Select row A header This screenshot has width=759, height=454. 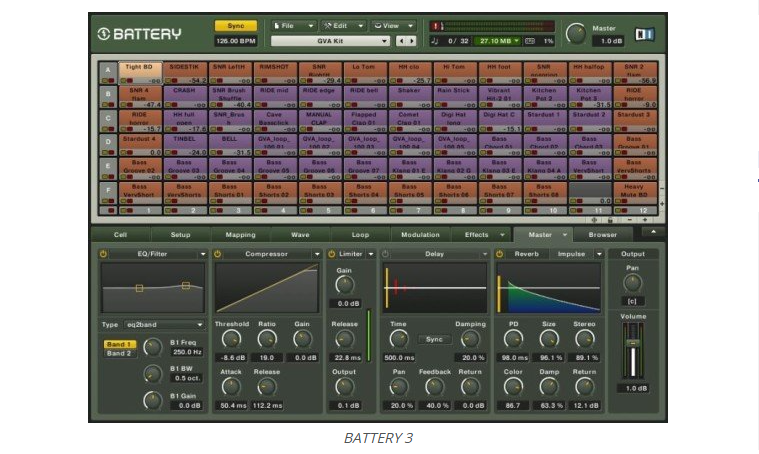tap(107, 73)
